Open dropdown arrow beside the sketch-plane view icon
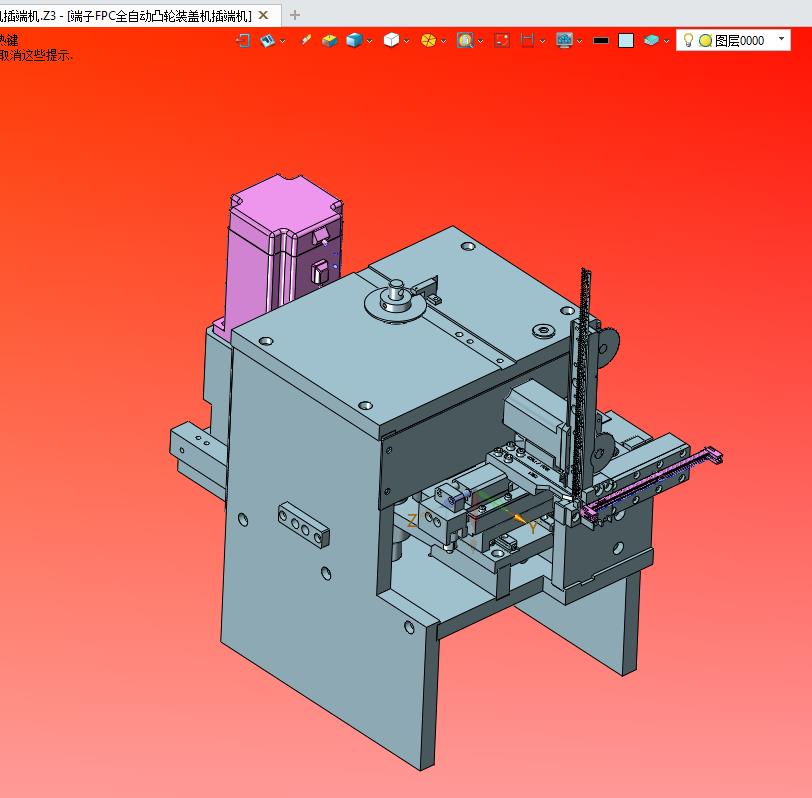The image size is (812, 798). (x=282, y=41)
